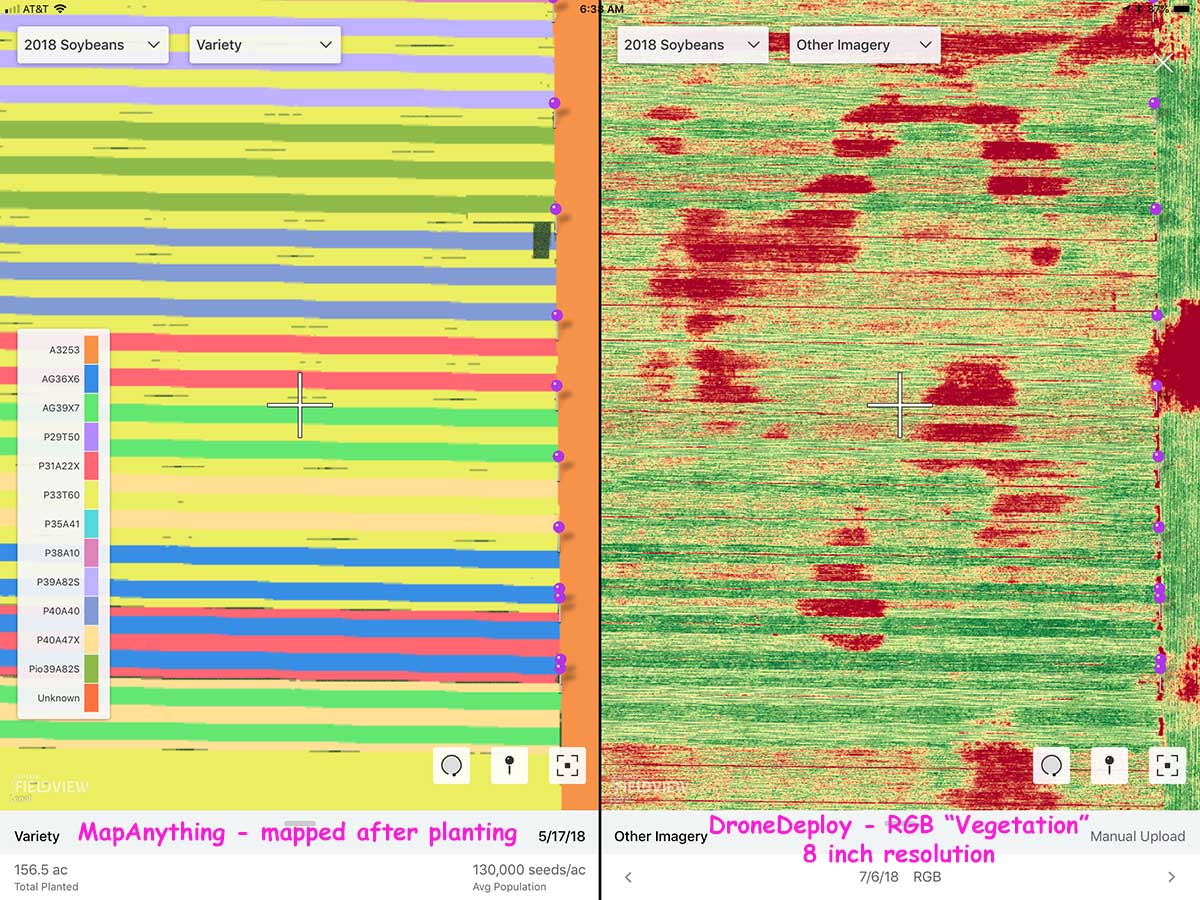This screenshot has height=900, width=1200.
Task: Recenter the field on the variety map
Action: [x=567, y=765]
